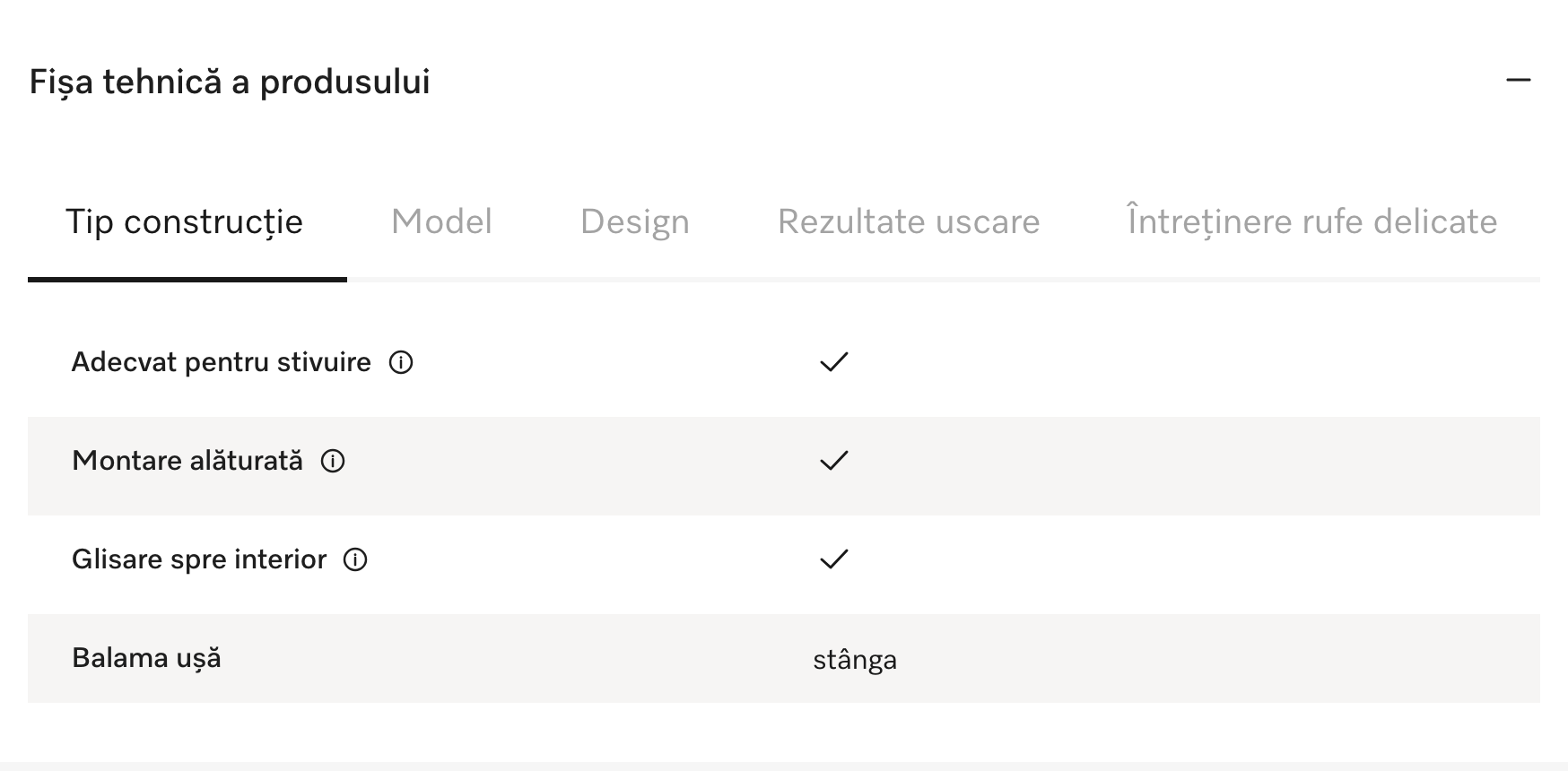The height and width of the screenshot is (771, 1568).
Task: Click the stânga value text
Action: tap(855, 659)
